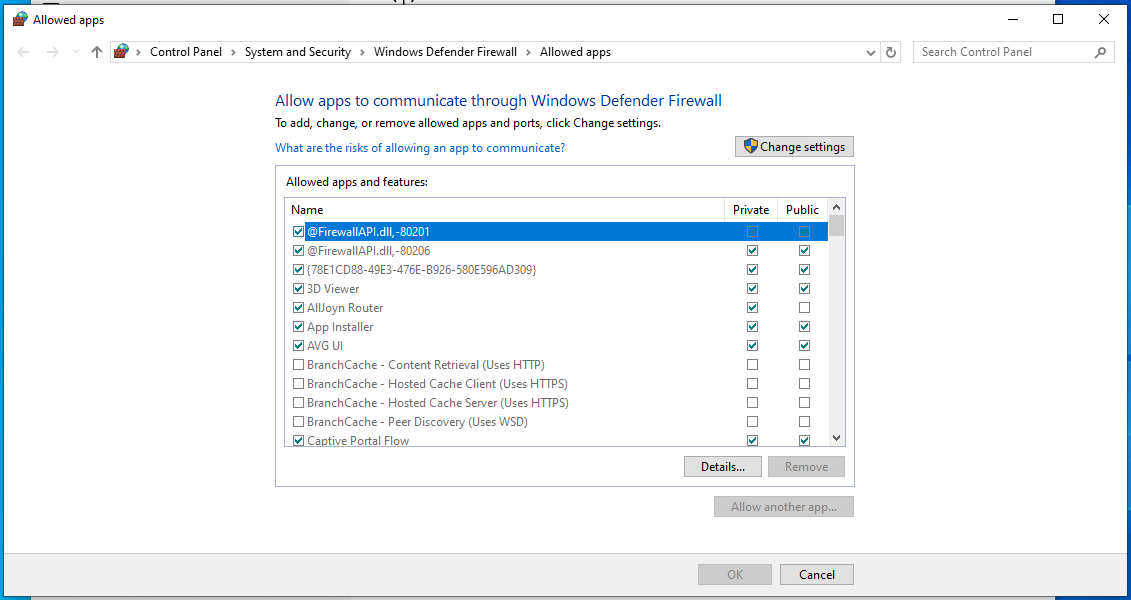This screenshot has width=1131, height=600.
Task: Click the Public column header
Action: (x=803, y=210)
